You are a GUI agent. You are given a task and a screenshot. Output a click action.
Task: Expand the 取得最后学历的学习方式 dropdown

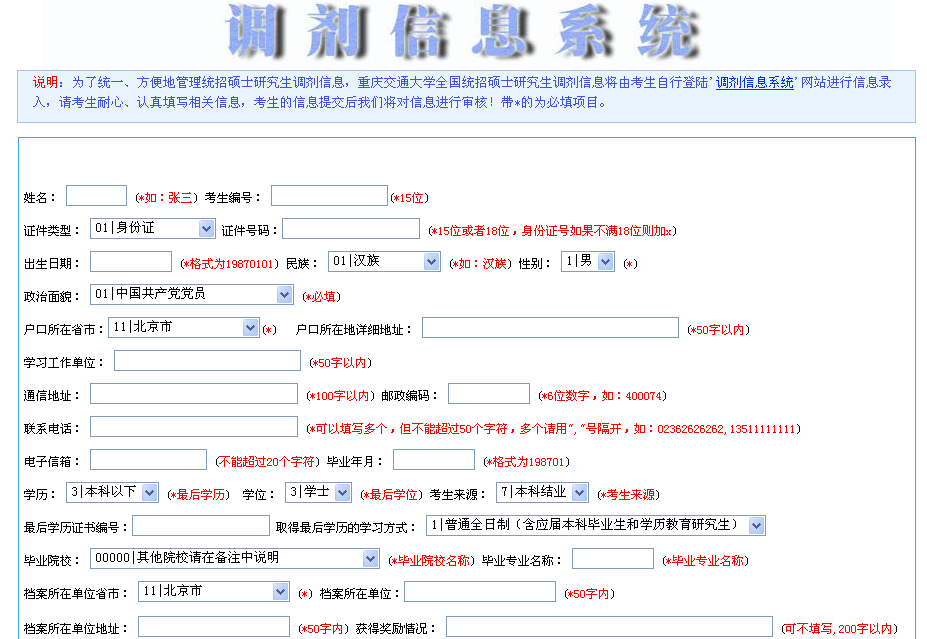point(596,526)
